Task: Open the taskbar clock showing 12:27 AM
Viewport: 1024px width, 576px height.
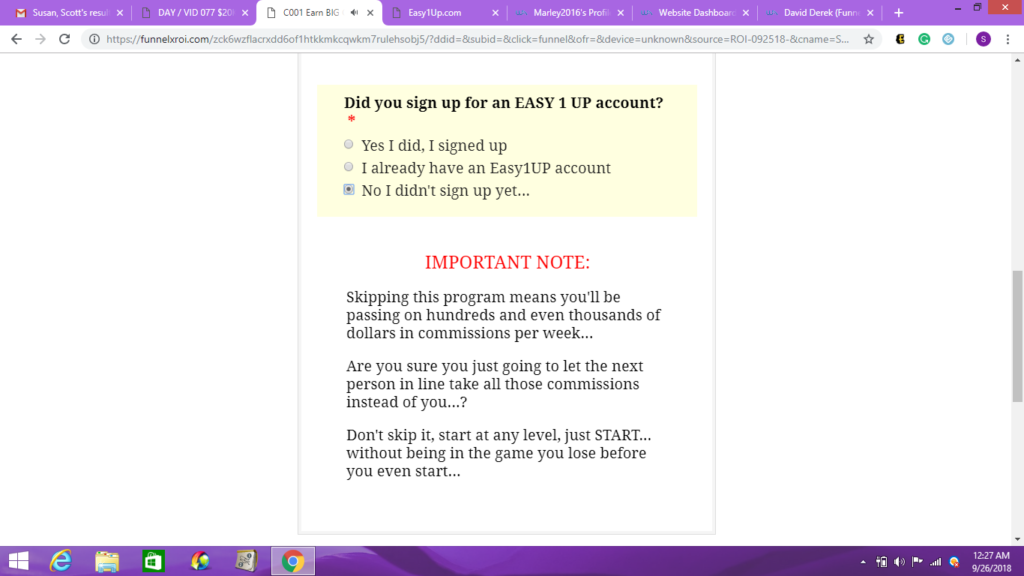Action: tap(991, 562)
